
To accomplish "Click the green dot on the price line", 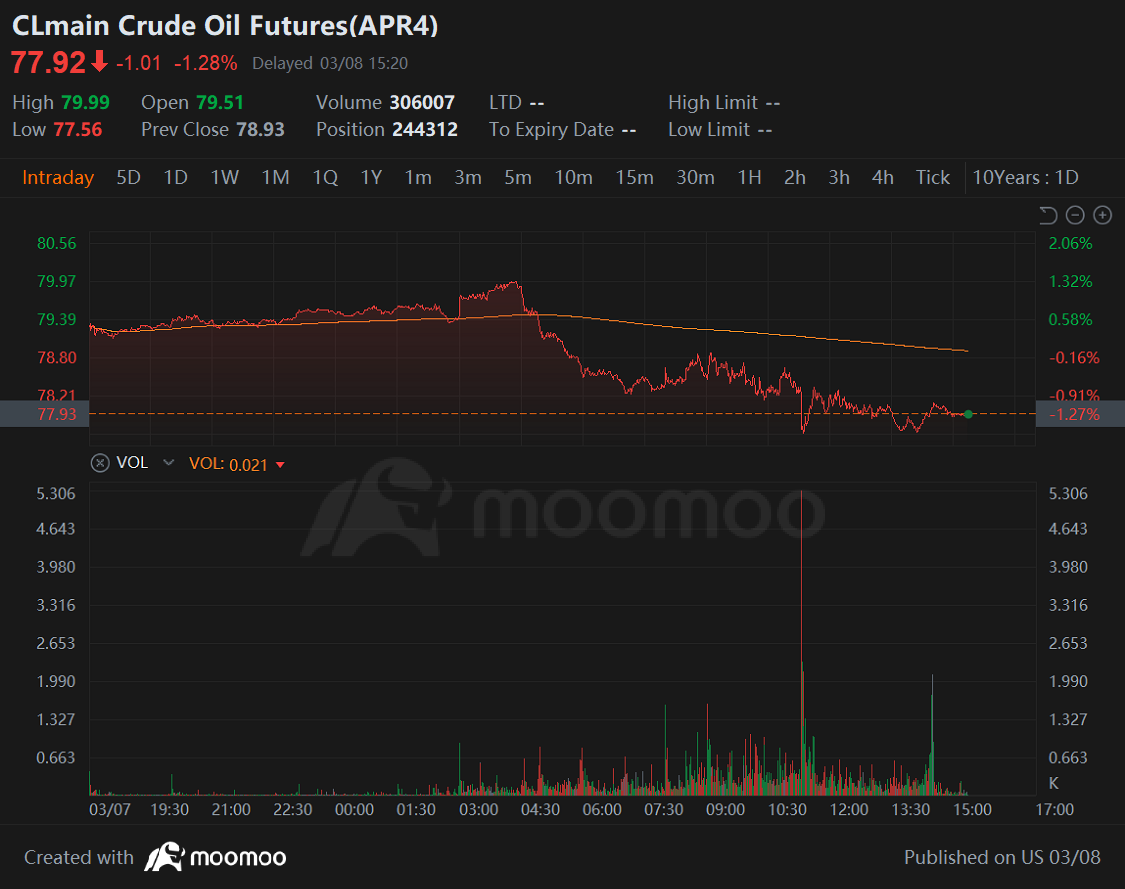I will pyautogui.click(x=968, y=413).
